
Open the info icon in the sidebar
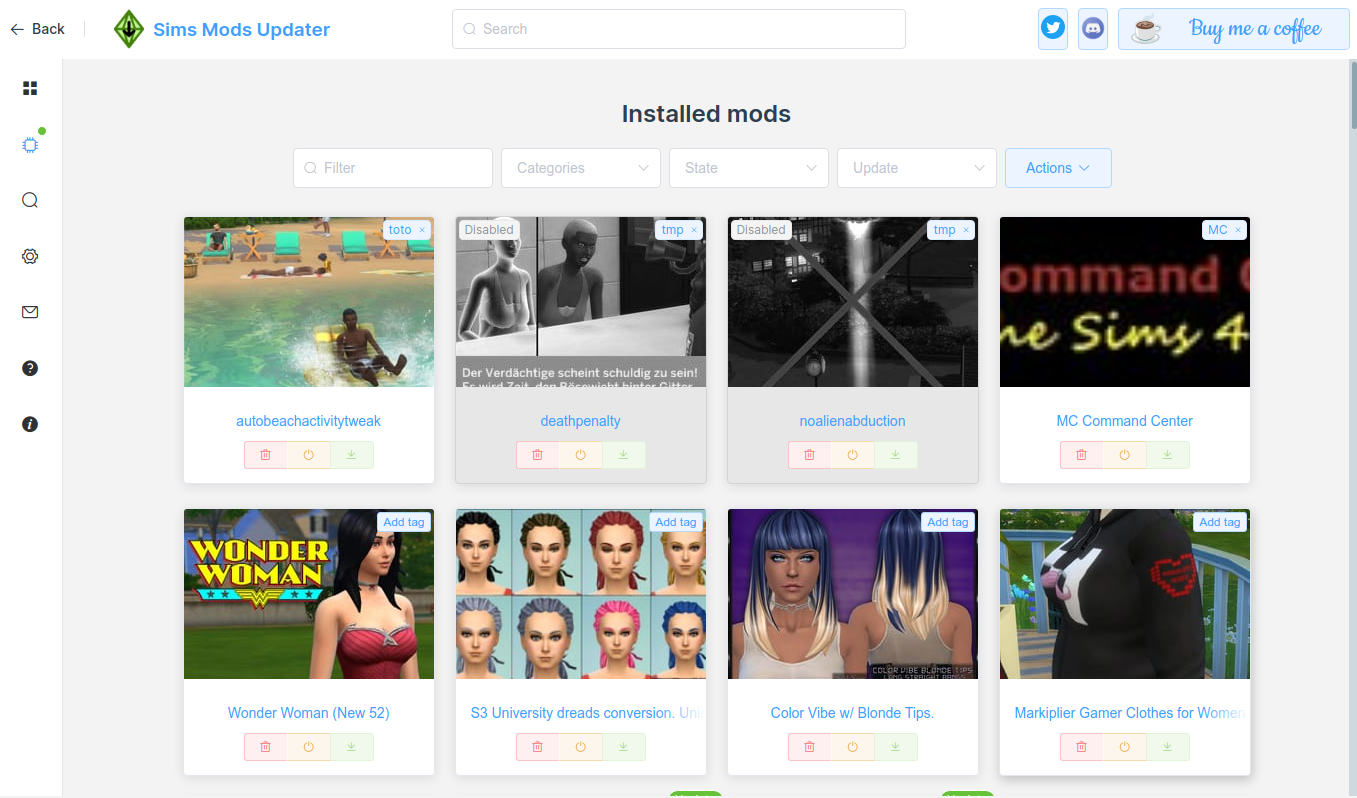(x=30, y=424)
